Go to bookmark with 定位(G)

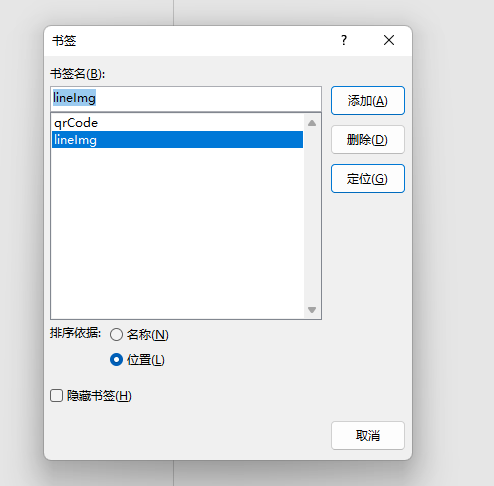[x=368, y=179]
